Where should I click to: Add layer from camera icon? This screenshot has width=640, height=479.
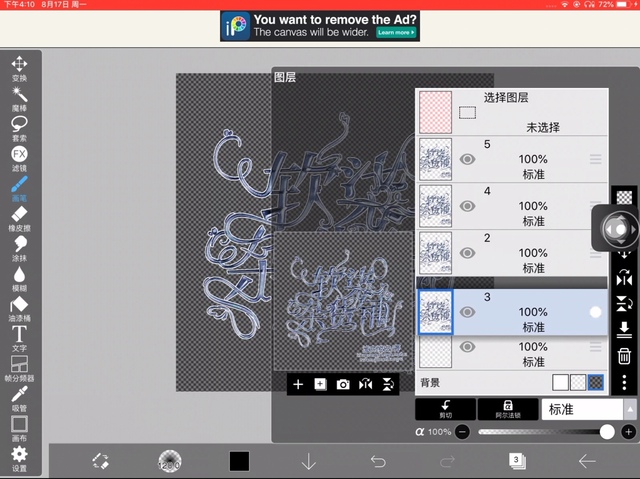(343, 384)
